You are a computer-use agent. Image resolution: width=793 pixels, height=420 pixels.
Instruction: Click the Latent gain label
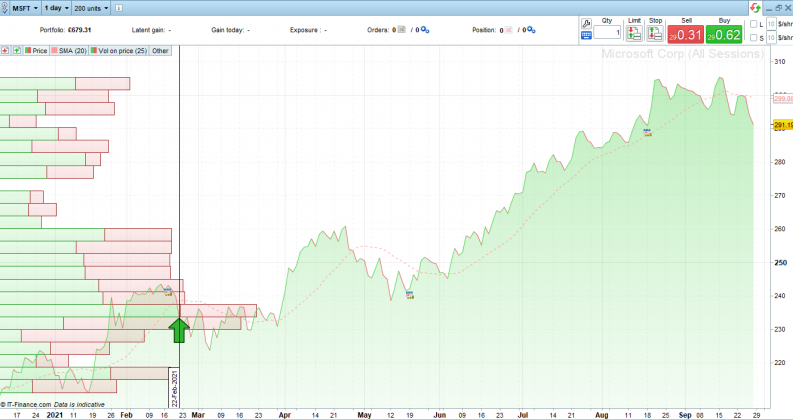pyautogui.click(x=148, y=30)
